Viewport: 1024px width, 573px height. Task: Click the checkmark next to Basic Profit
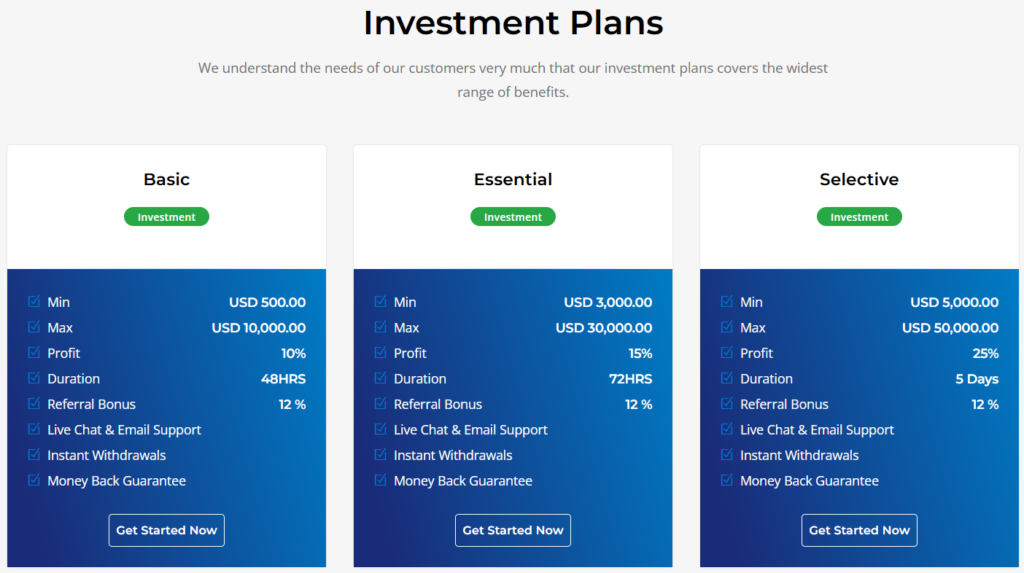coord(34,353)
